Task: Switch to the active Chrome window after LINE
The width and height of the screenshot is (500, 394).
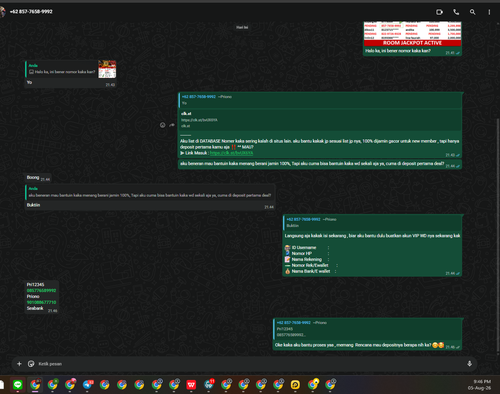Action: (x=35, y=385)
